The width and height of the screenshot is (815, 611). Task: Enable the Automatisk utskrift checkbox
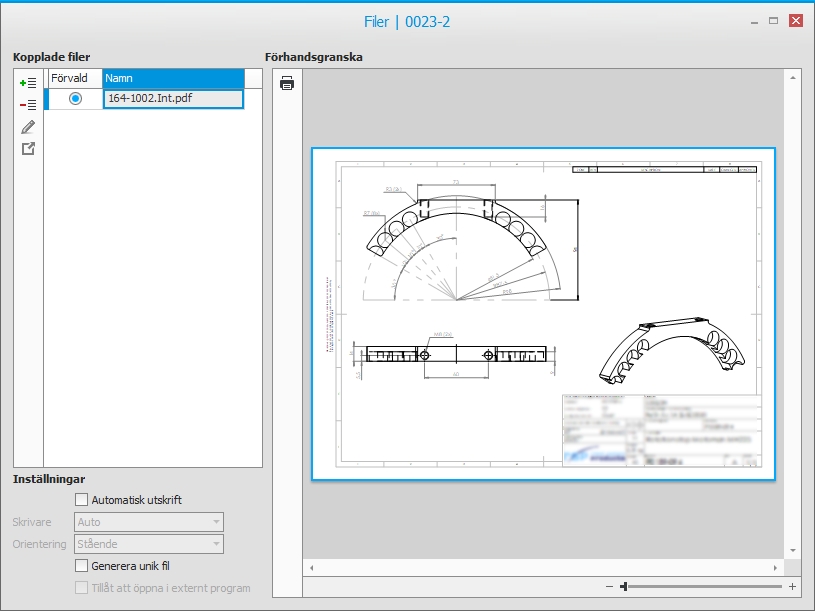point(82,500)
